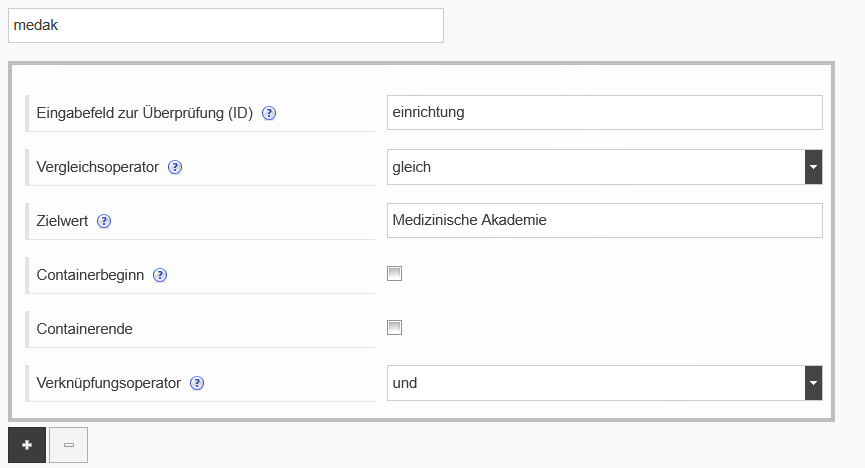Open the Vergleichsoperator help tooltip icon
The height and width of the screenshot is (468, 865).
click(x=175, y=167)
